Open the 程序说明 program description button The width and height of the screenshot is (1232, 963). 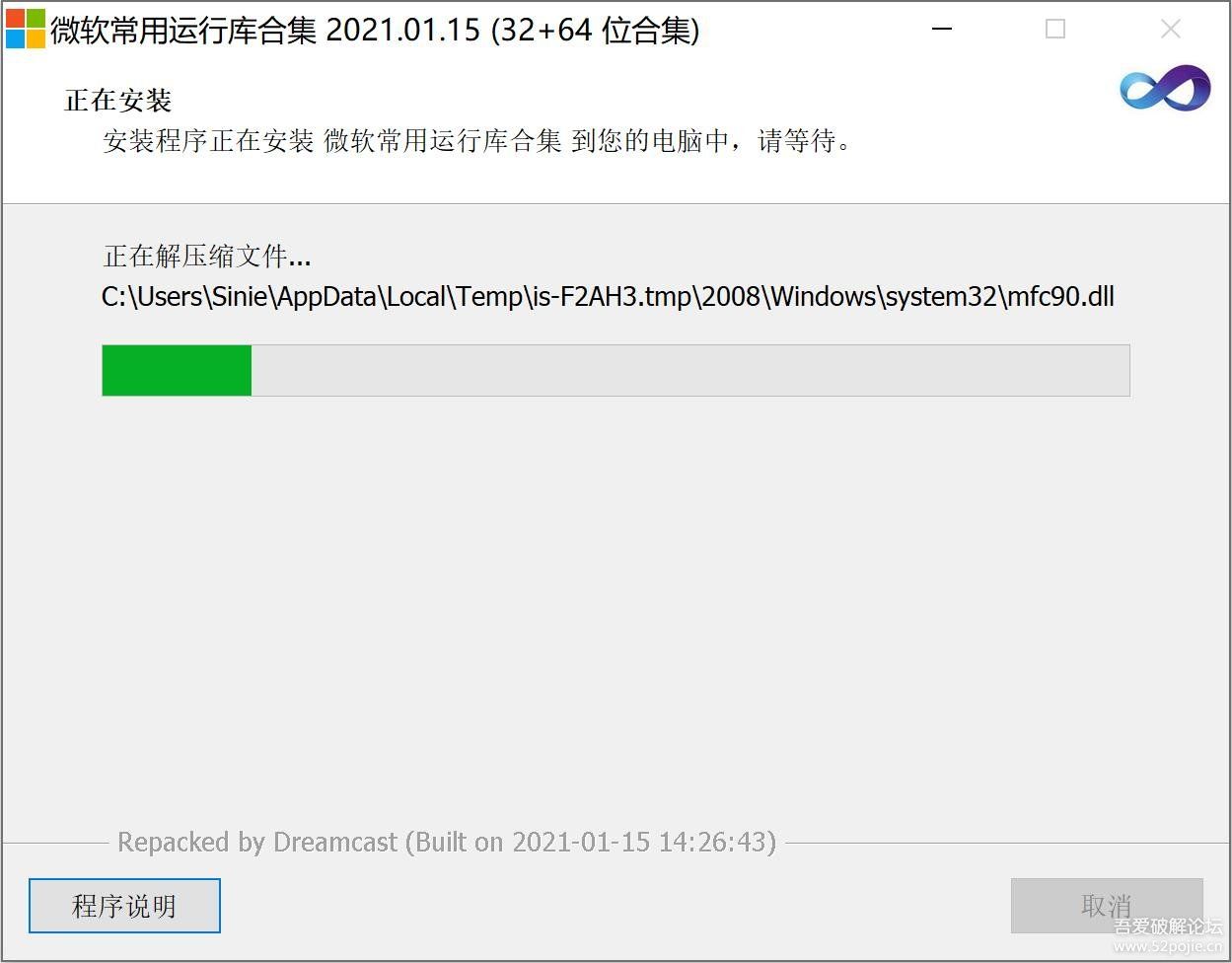point(124,906)
